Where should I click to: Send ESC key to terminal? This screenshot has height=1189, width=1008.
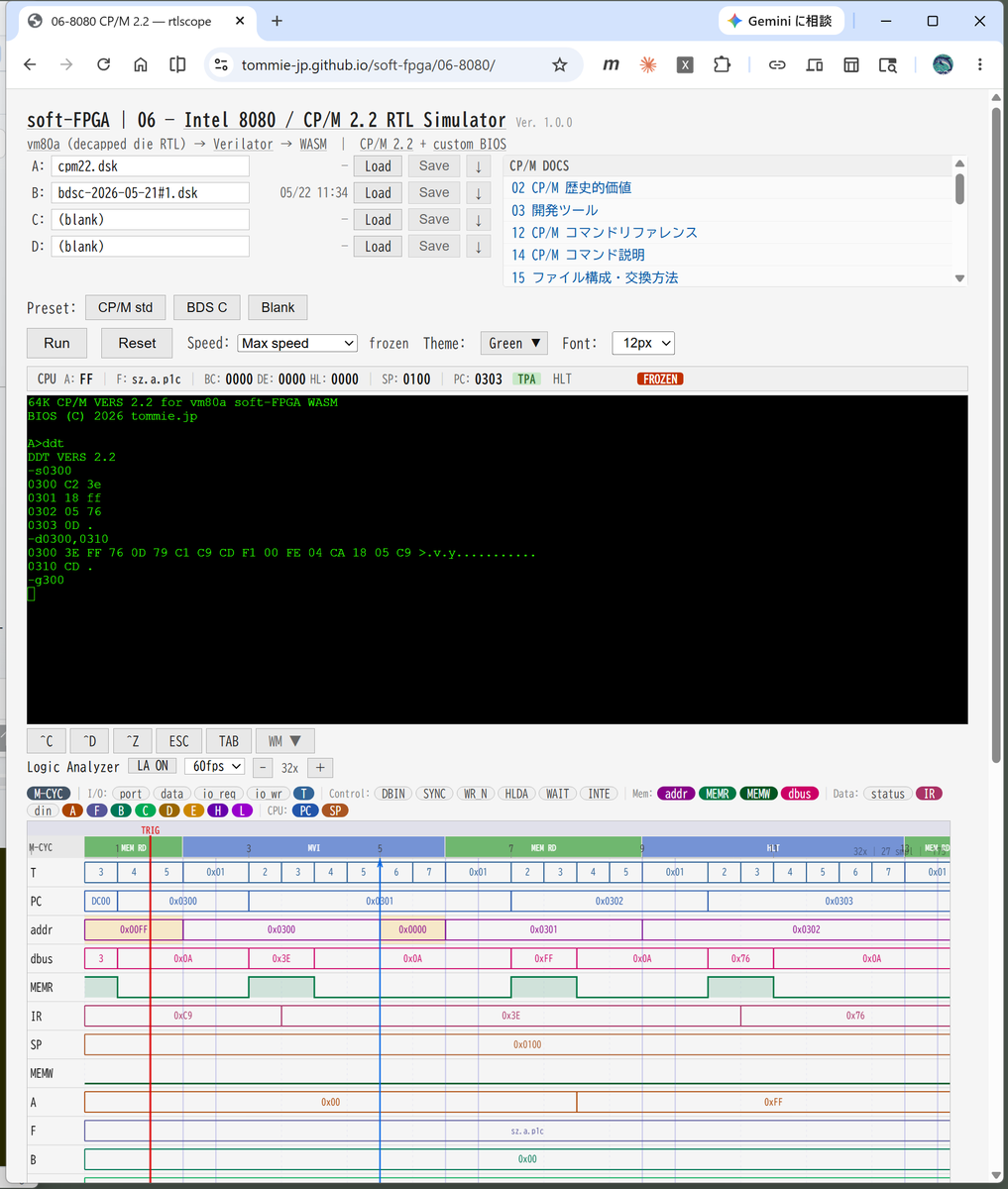178,741
